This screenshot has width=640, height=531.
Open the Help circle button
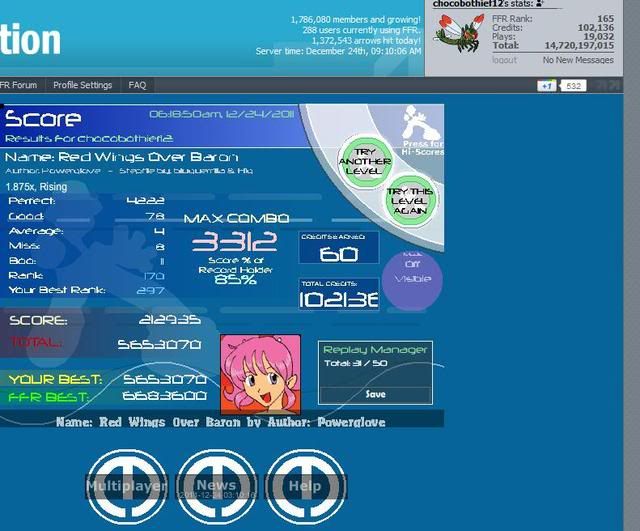click(305, 487)
